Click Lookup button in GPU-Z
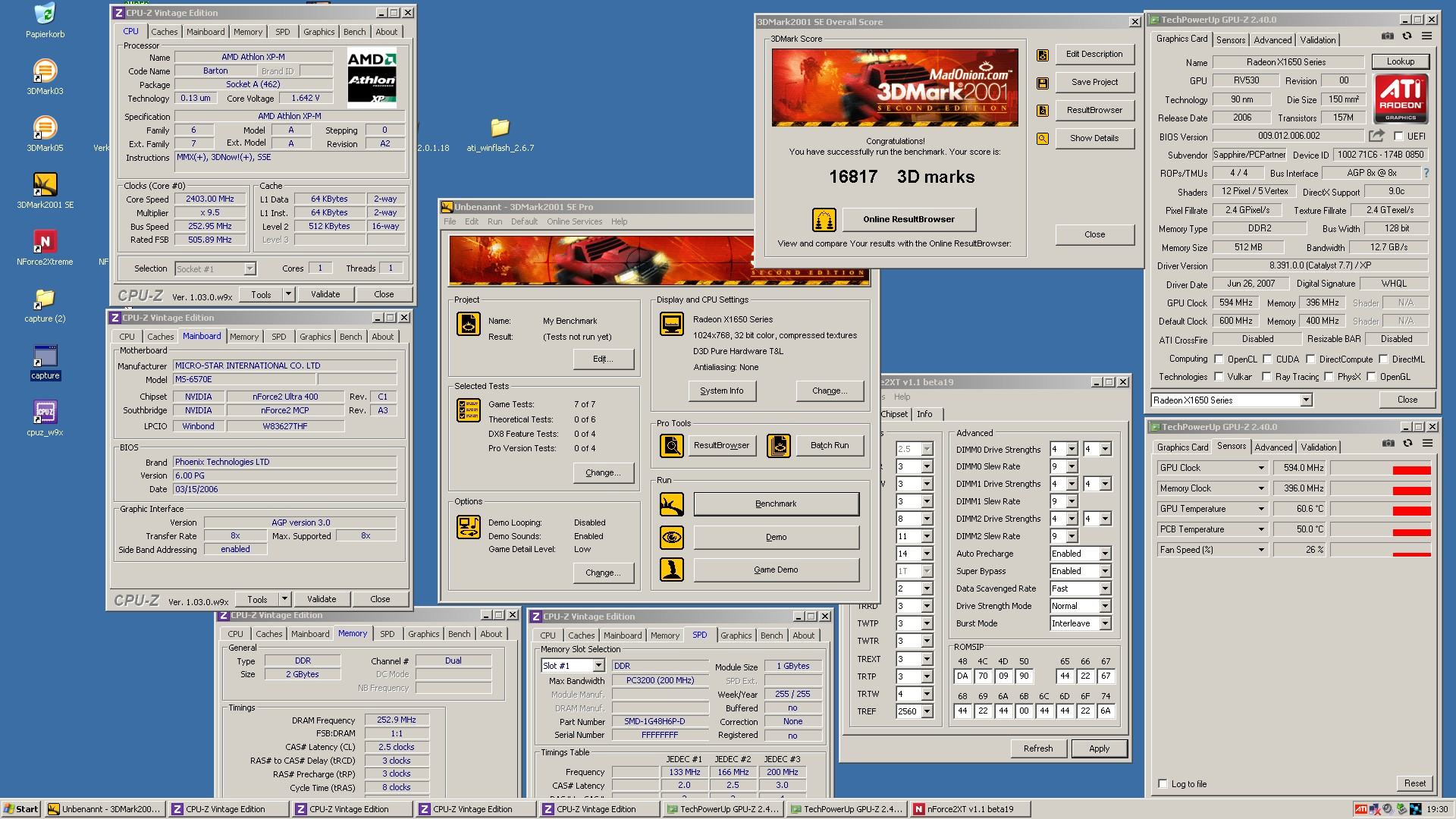This screenshot has width=1456, height=819. click(x=1401, y=61)
